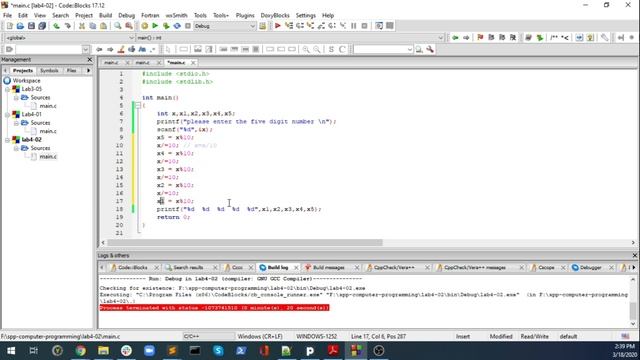
Task: Open the Settings menu
Action: [306, 16]
